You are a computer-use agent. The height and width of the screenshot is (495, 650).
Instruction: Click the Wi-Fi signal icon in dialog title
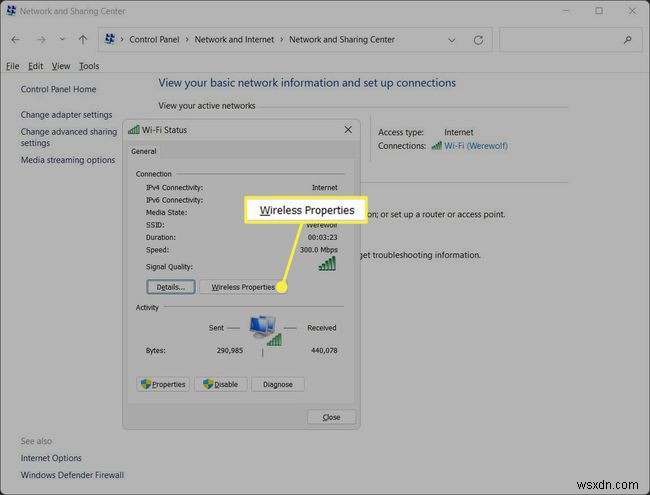pos(134,130)
